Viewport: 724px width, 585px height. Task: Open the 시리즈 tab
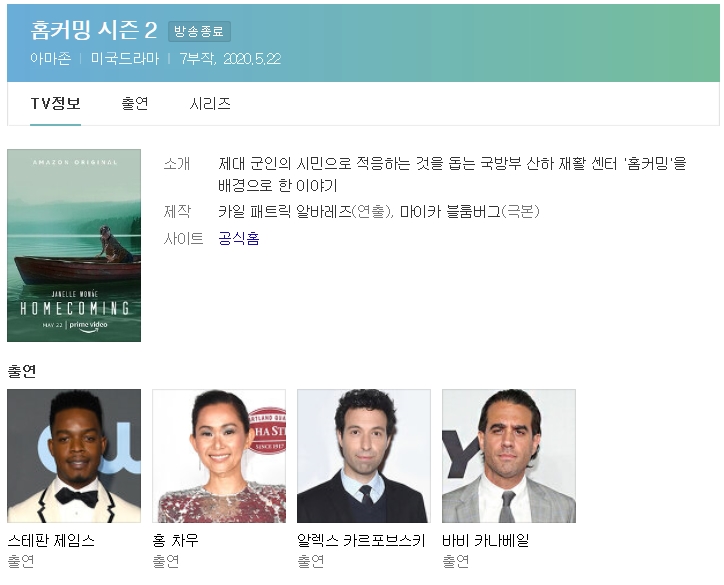pyautogui.click(x=210, y=103)
